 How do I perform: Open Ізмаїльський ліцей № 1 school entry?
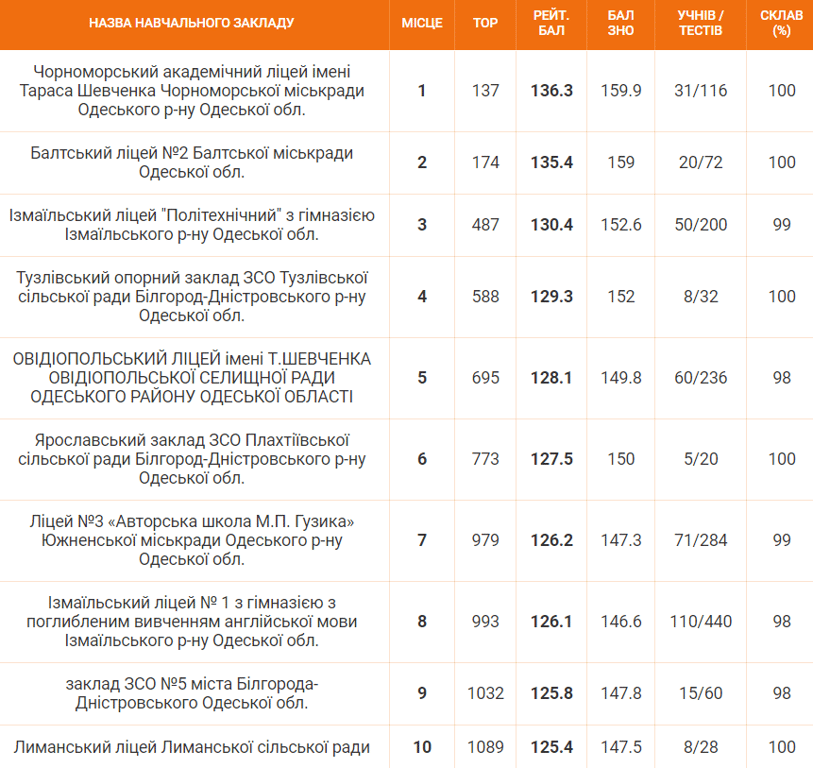tap(191, 621)
